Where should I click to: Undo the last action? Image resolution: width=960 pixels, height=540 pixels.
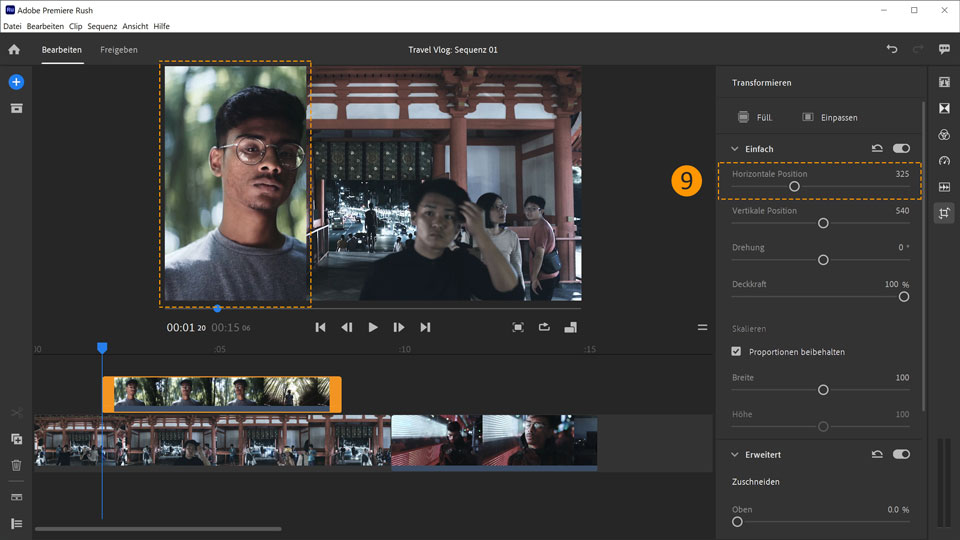(892, 49)
